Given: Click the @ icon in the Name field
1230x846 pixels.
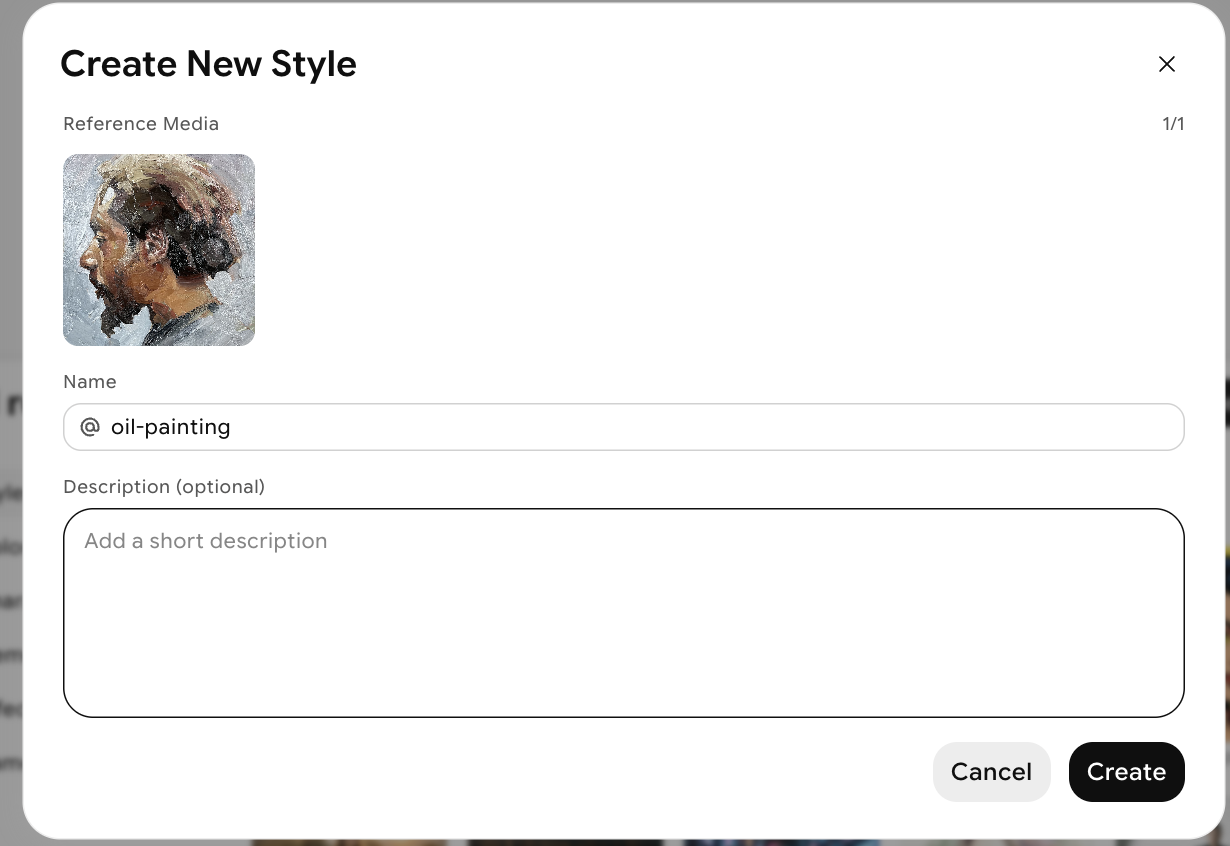Looking at the screenshot, I should point(89,426).
